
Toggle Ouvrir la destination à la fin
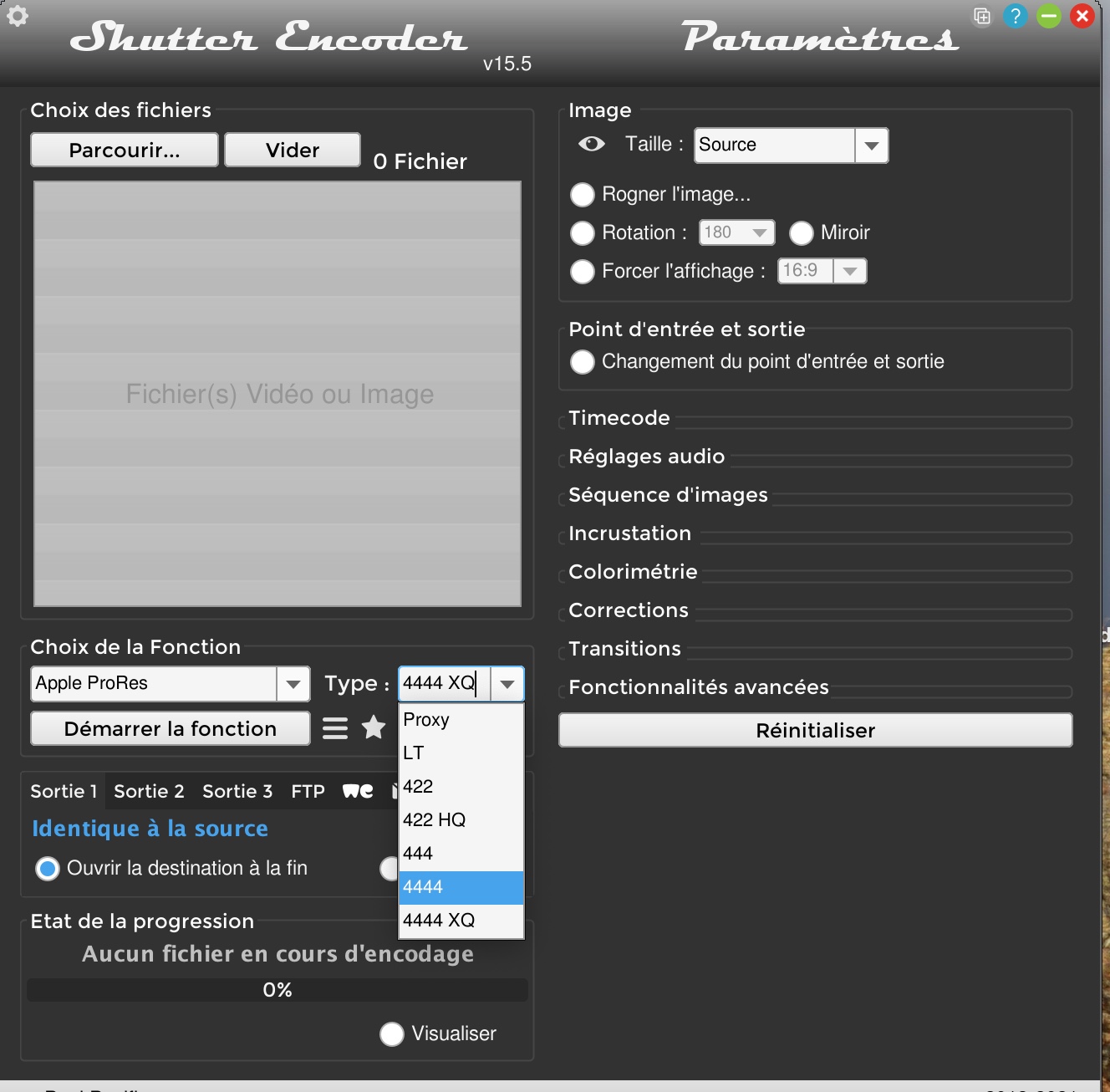48,869
